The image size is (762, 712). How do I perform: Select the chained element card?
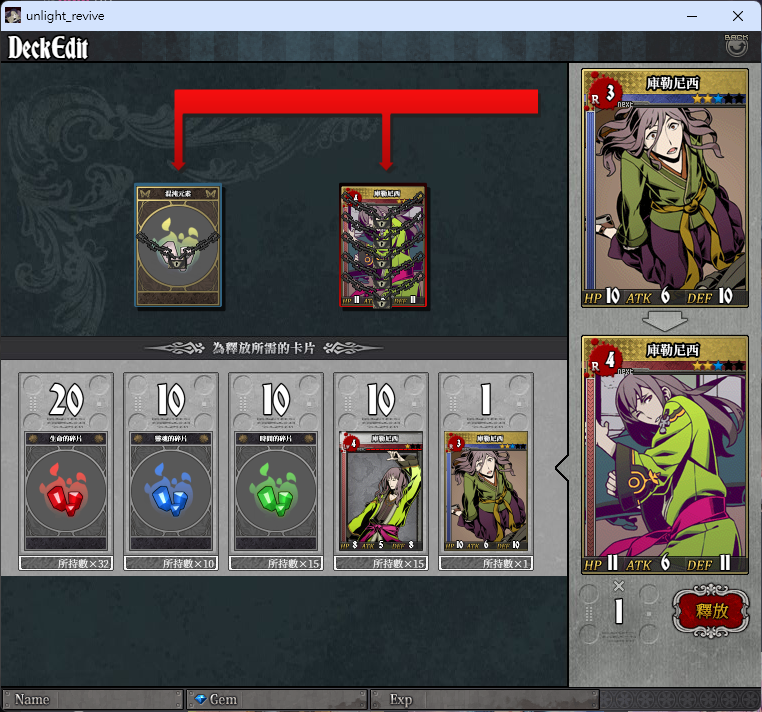pos(178,245)
